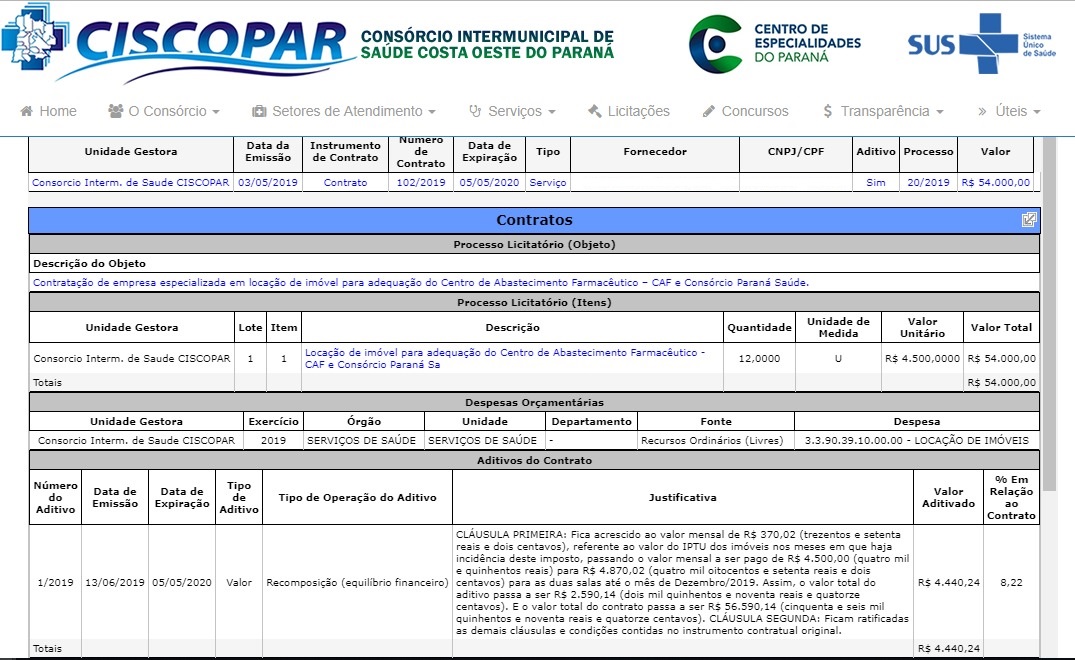The image size is (1075, 660).
Task: Expand the Úteis dropdown menu
Action: [x=1009, y=111]
